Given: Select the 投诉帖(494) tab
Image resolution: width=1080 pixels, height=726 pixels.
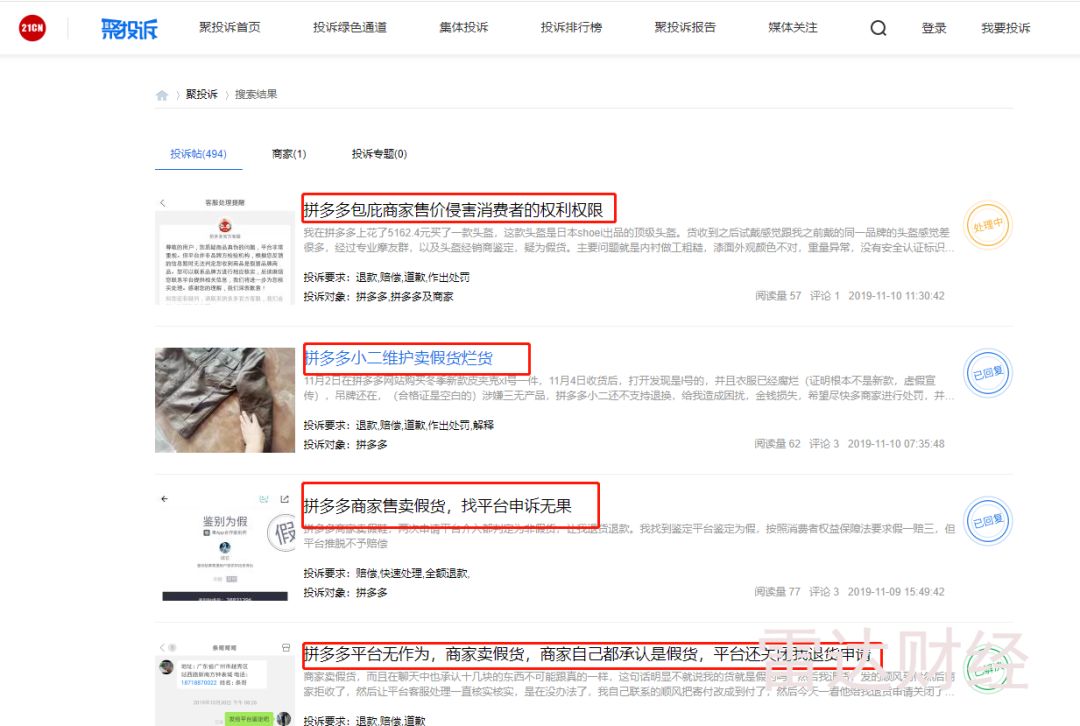Looking at the screenshot, I should click(x=198, y=154).
